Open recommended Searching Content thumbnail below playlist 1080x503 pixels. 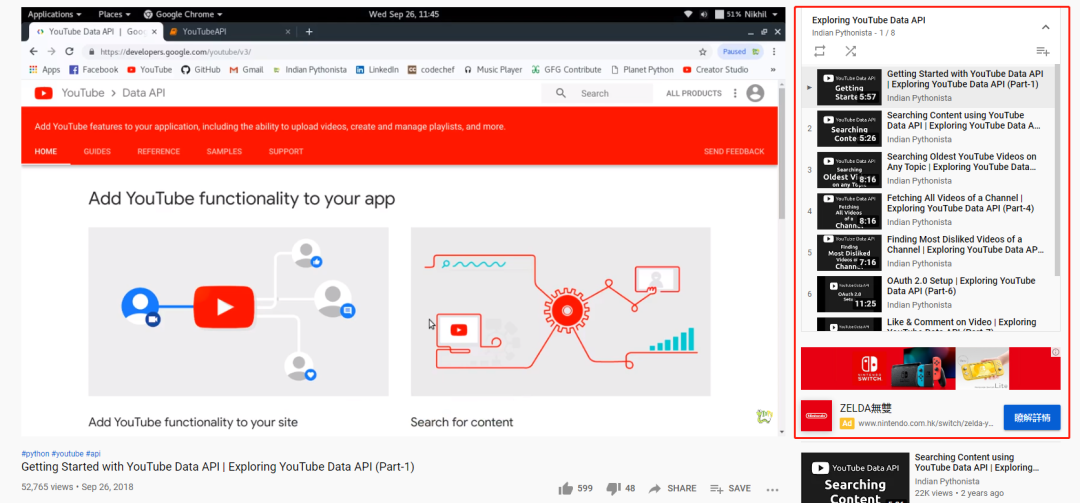pyautogui.click(x=855, y=478)
